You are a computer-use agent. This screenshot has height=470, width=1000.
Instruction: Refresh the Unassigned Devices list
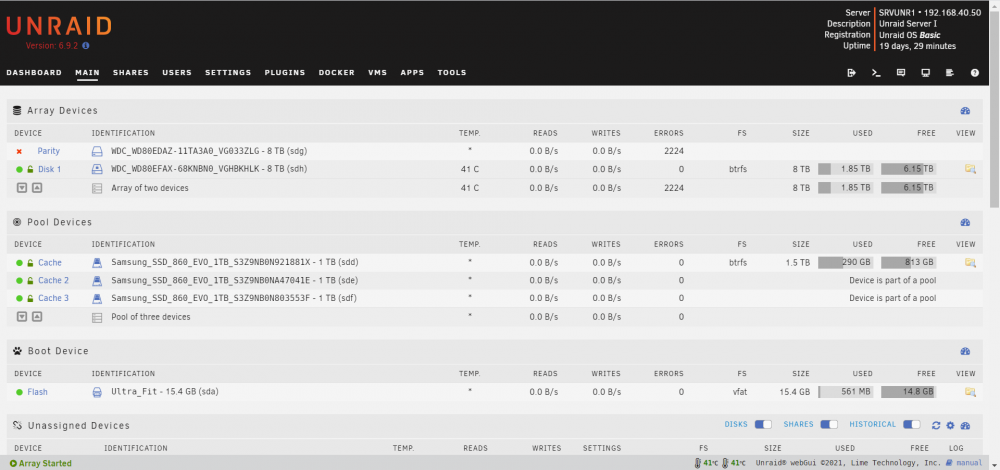936,425
